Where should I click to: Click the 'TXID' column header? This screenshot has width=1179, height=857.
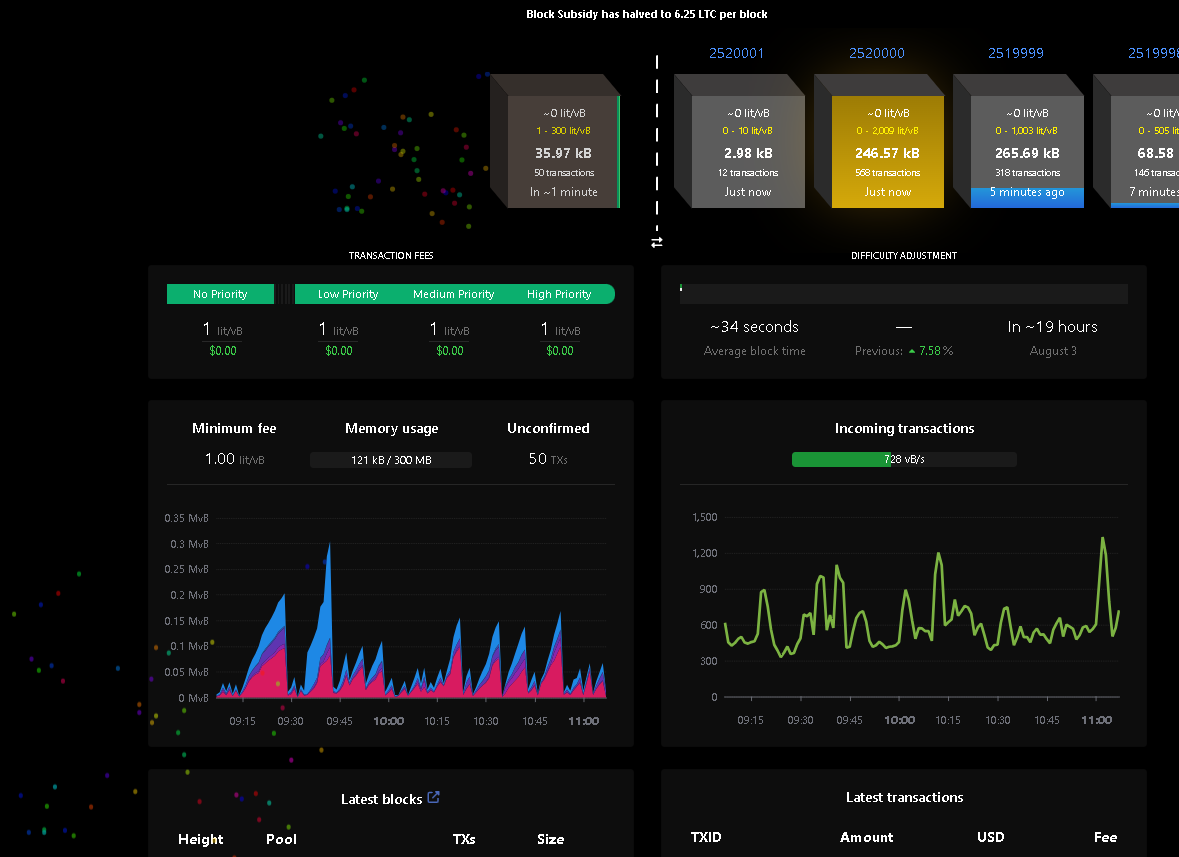706,837
